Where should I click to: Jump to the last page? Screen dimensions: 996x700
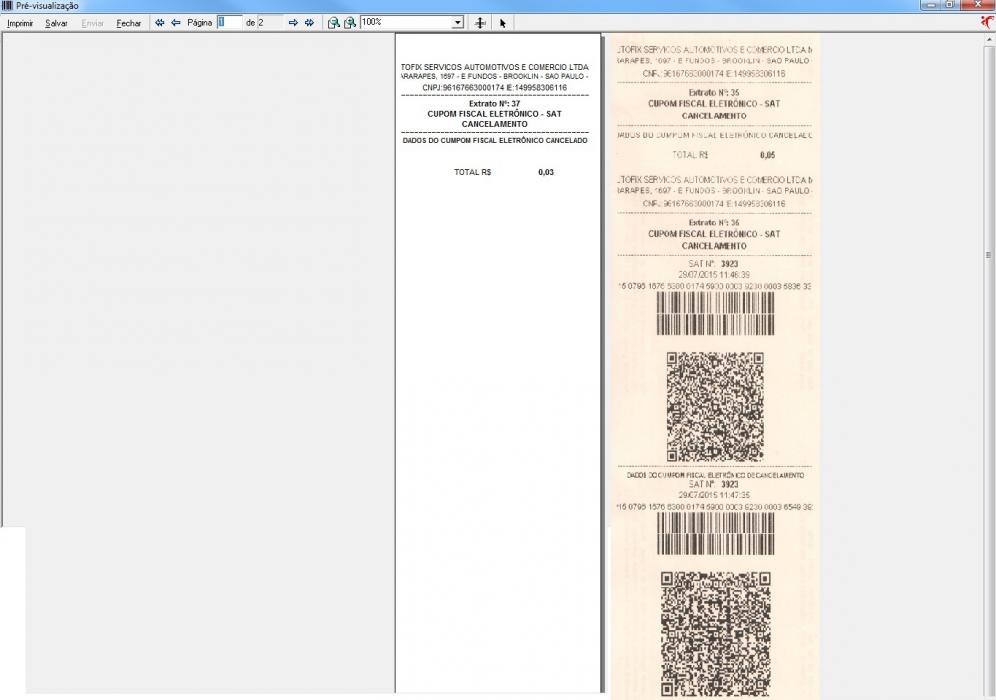coord(309,22)
